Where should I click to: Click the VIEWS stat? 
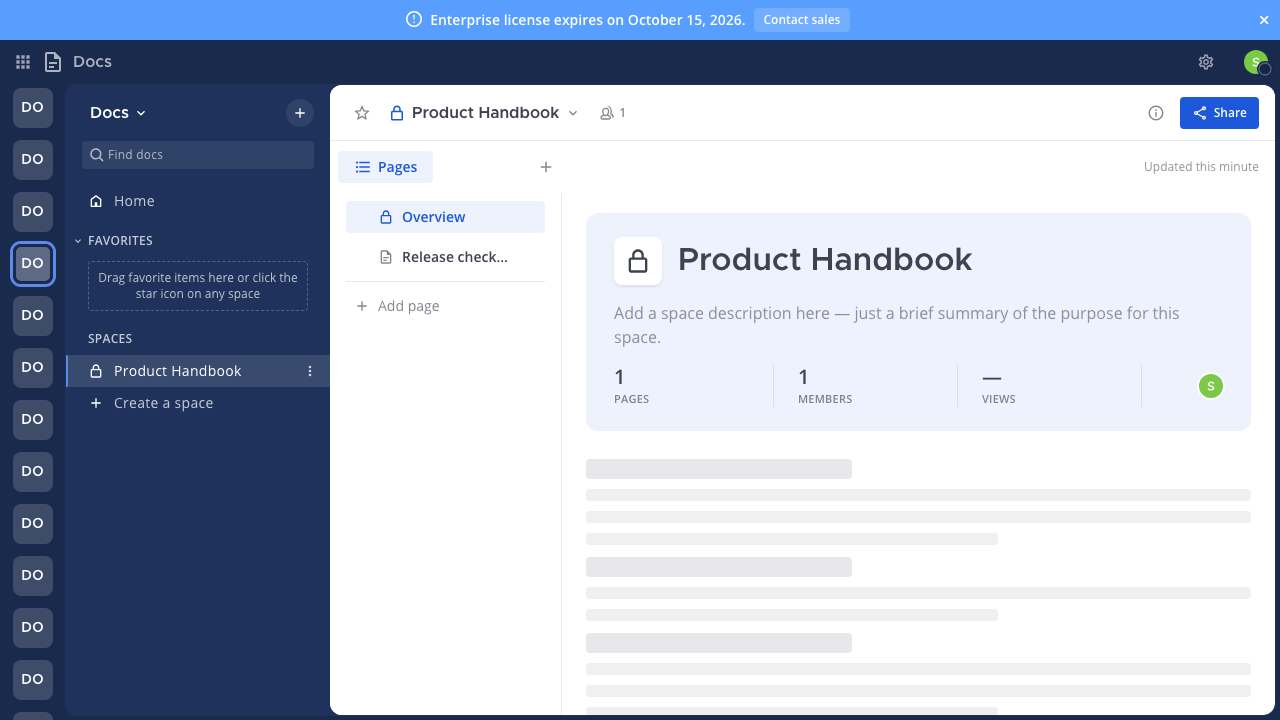tap(998, 386)
